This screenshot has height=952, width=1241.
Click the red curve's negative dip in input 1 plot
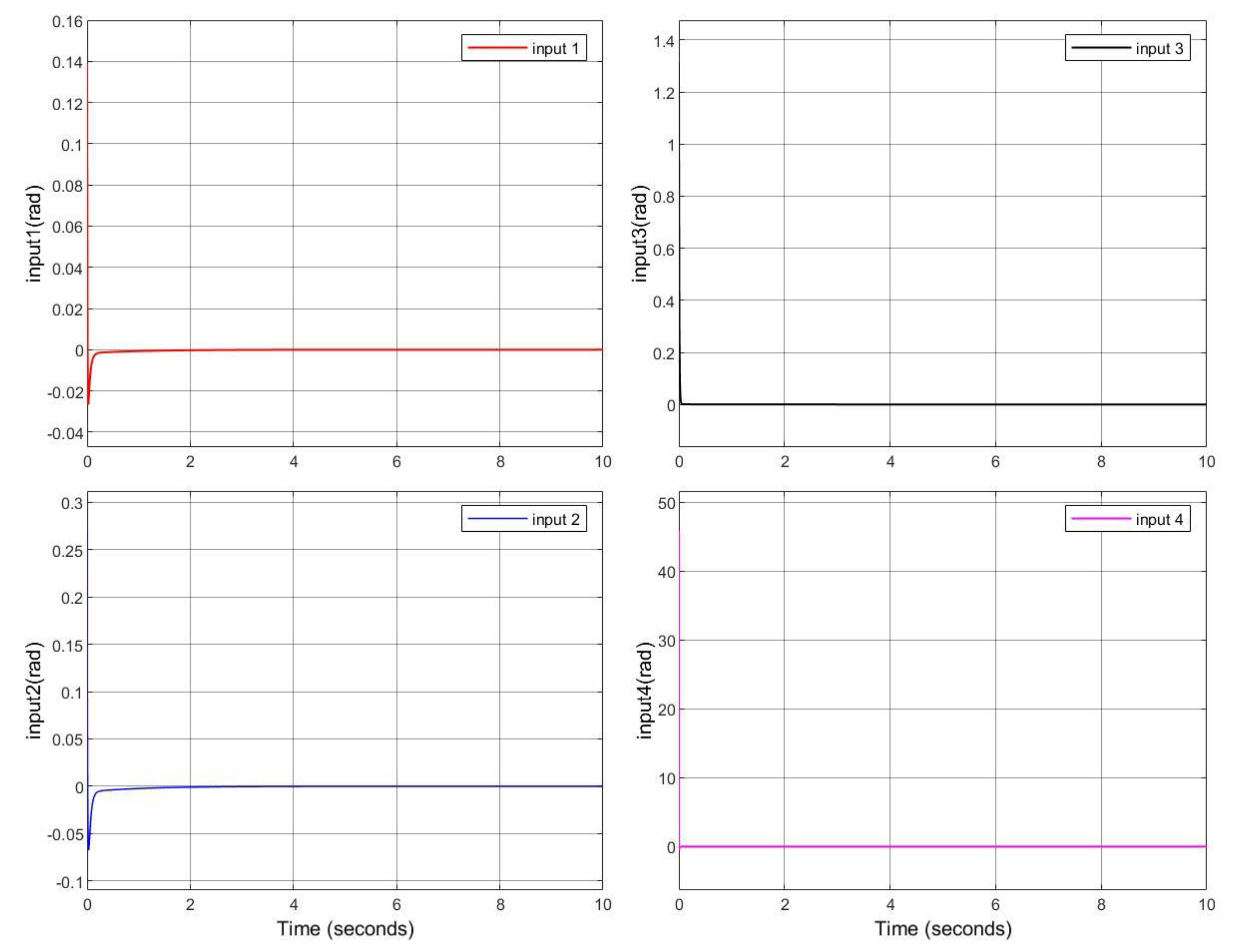[x=89, y=401]
